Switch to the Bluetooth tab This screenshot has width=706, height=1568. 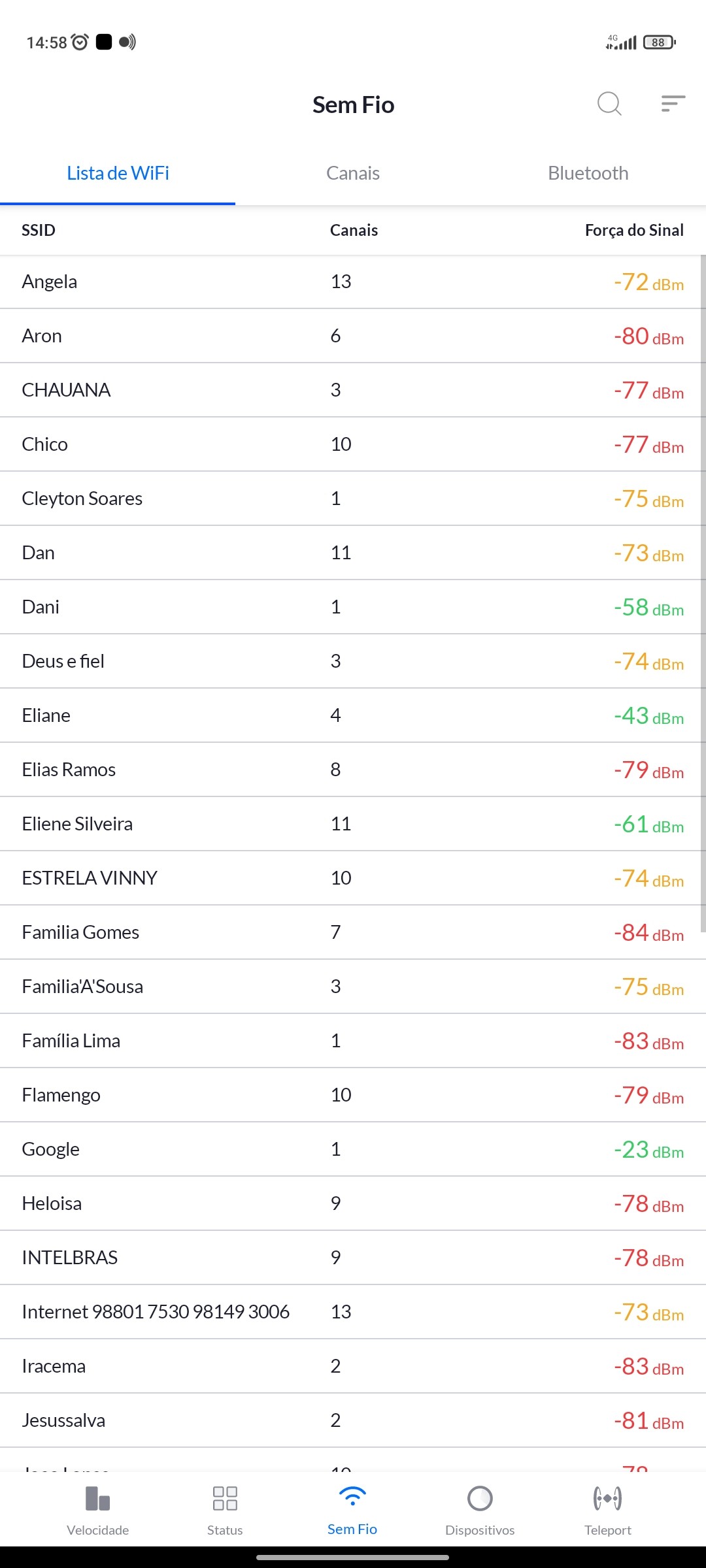click(588, 173)
